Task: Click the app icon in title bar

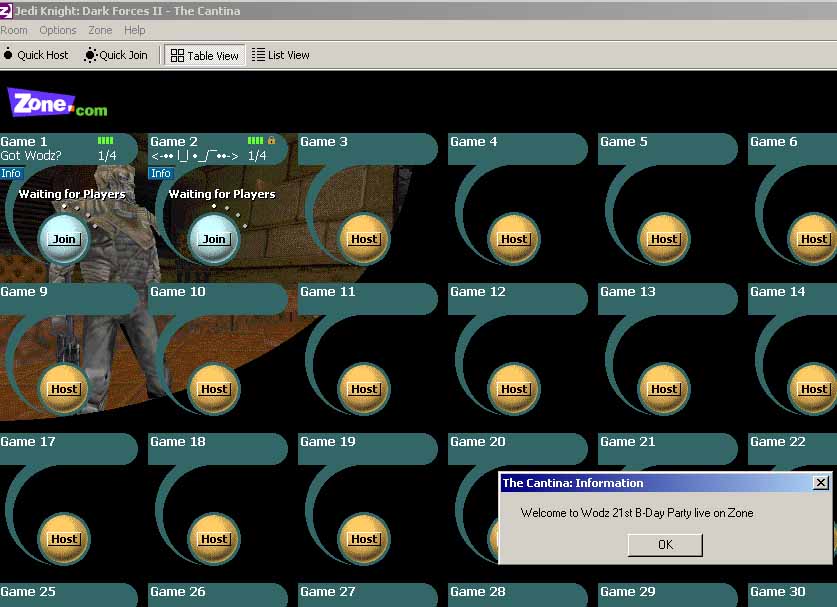Action: (x=5, y=10)
